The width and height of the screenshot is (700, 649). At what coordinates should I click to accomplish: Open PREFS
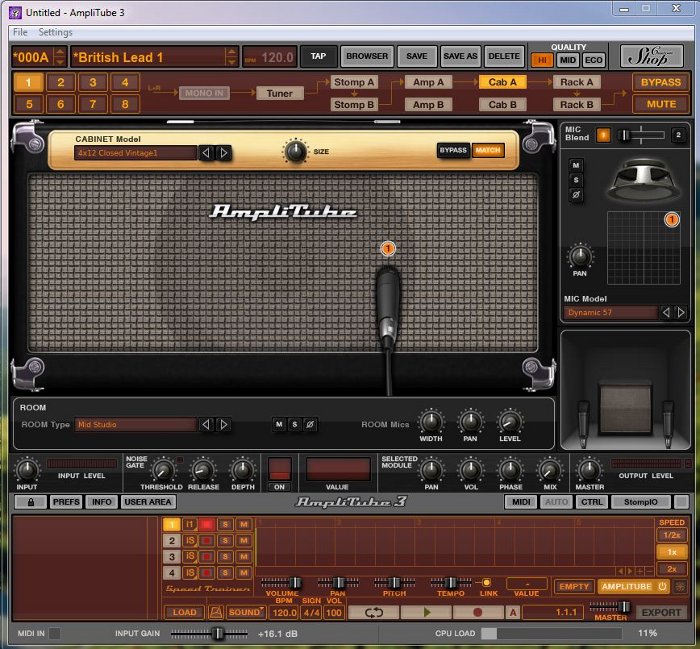tap(66, 502)
